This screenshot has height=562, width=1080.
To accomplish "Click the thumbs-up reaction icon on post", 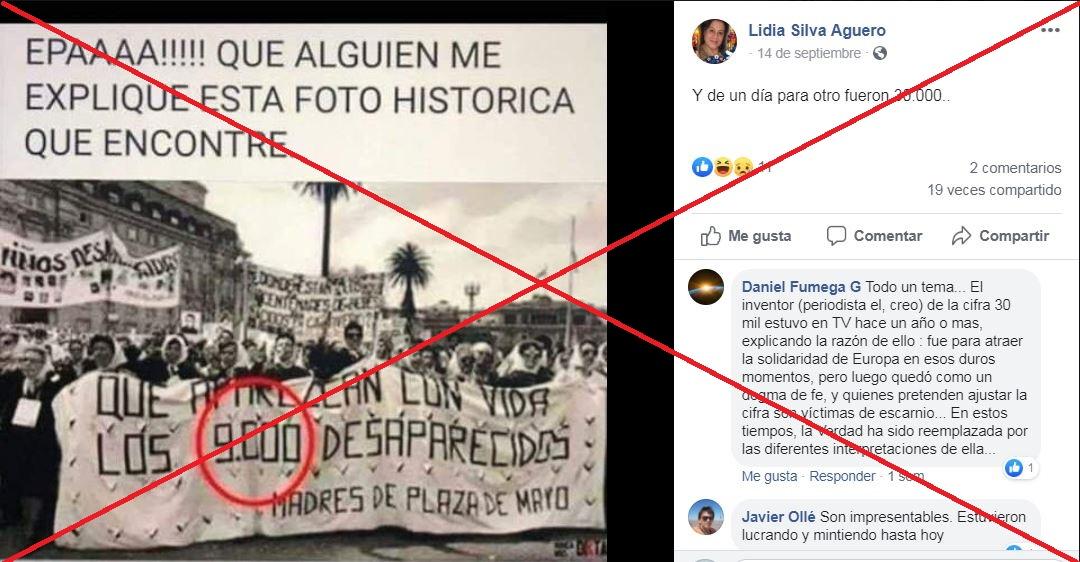I will pyautogui.click(x=702, y=167).
